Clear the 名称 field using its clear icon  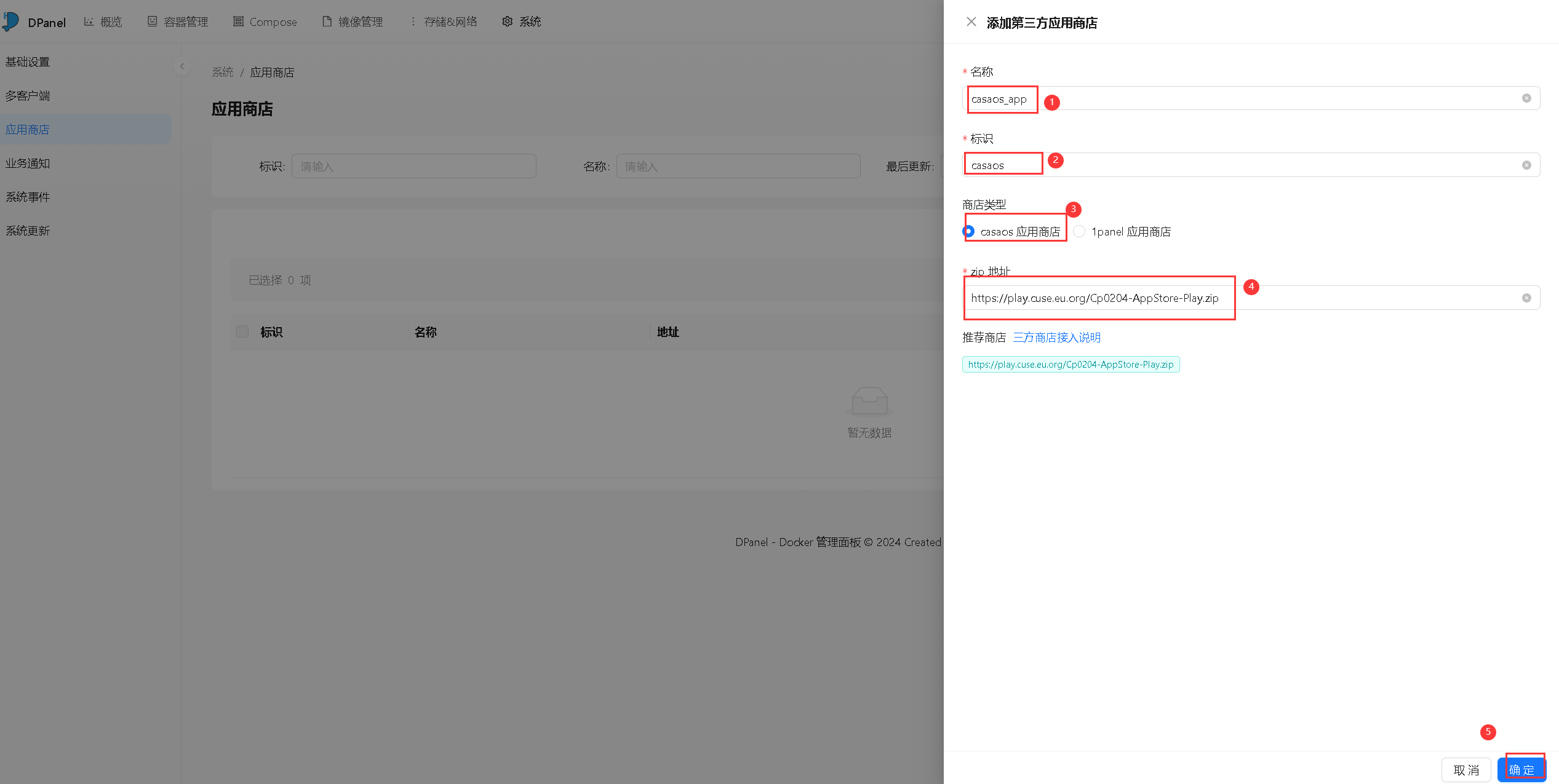tap(1526, 98)
